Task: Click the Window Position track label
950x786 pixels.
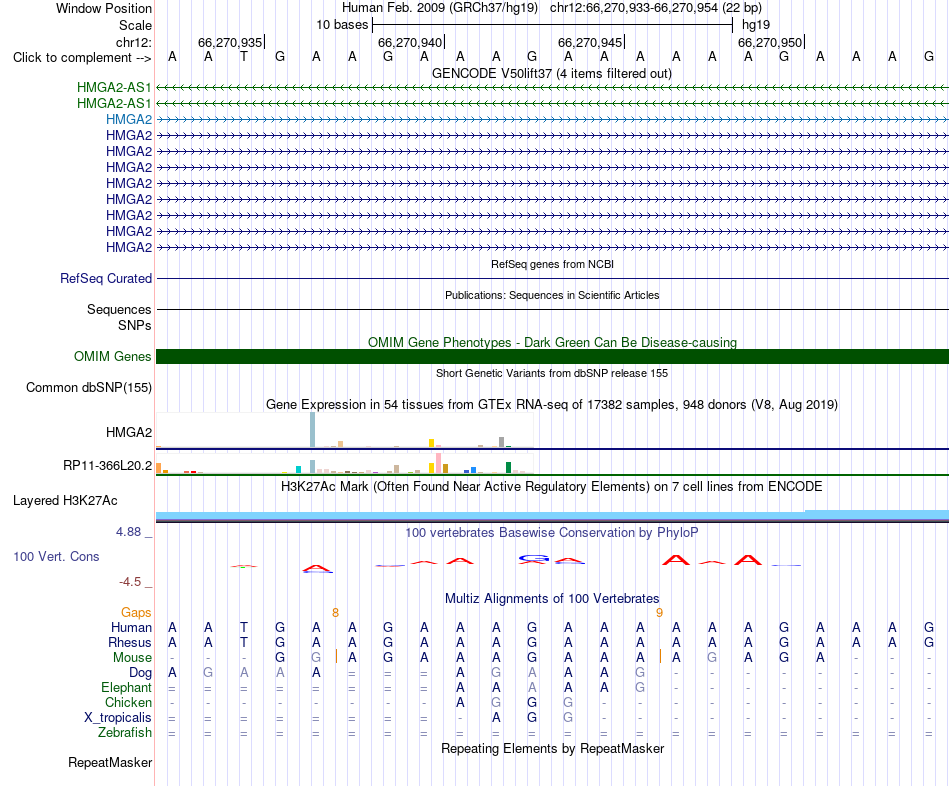Action: (104, 8)
